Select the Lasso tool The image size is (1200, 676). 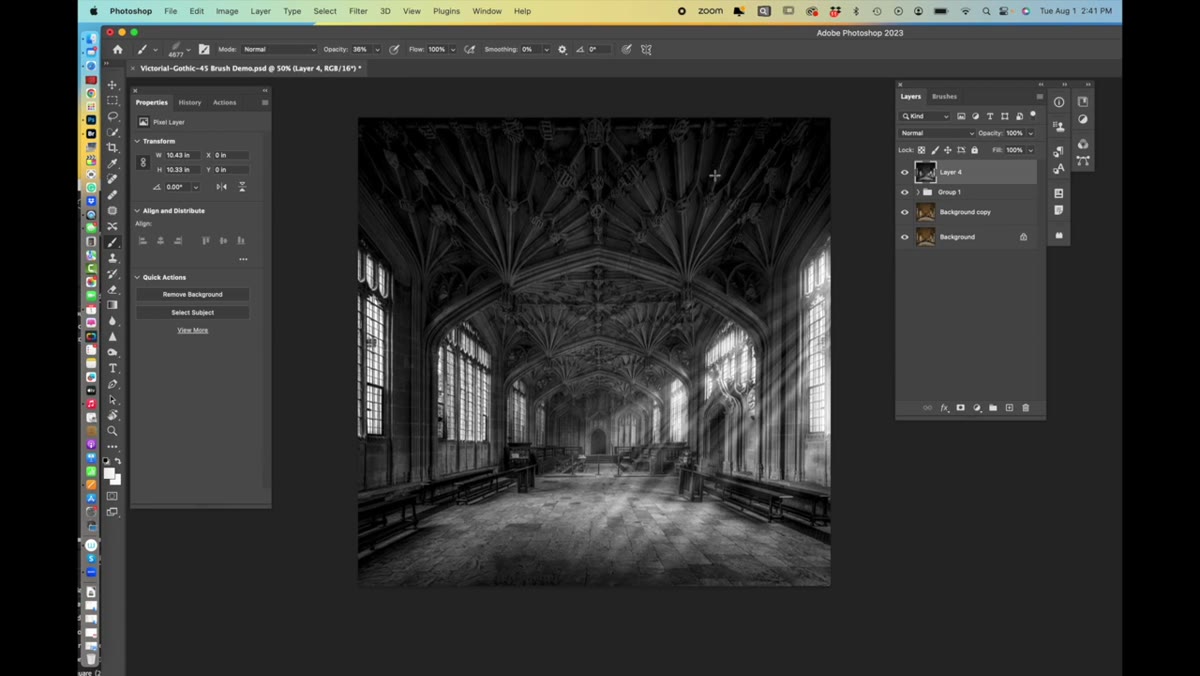click(x=113, y=116)
